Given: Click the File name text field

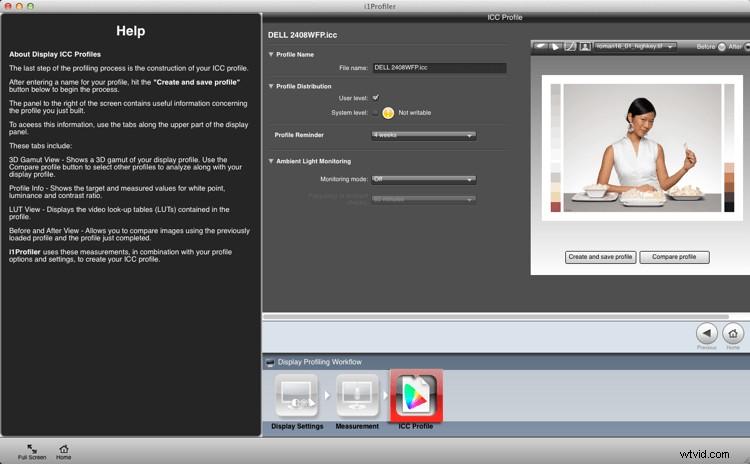Looking at the screenshot, I should click(x=439, y=68).
